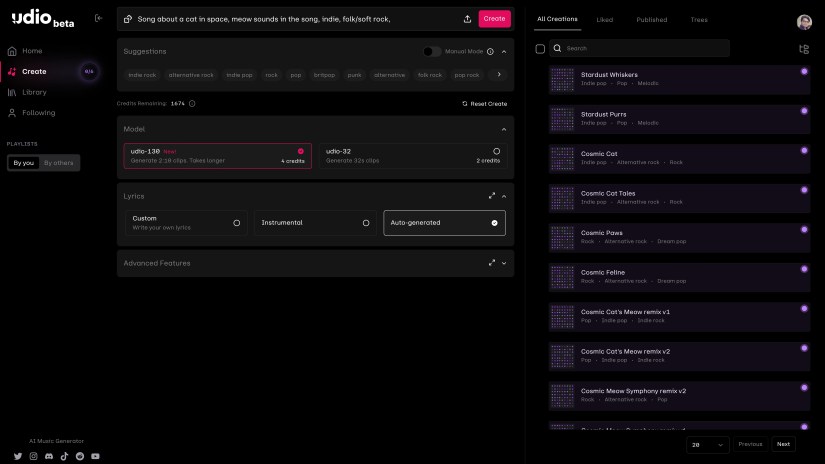Expand the Advanced Features chevron

tap(504, 263)
